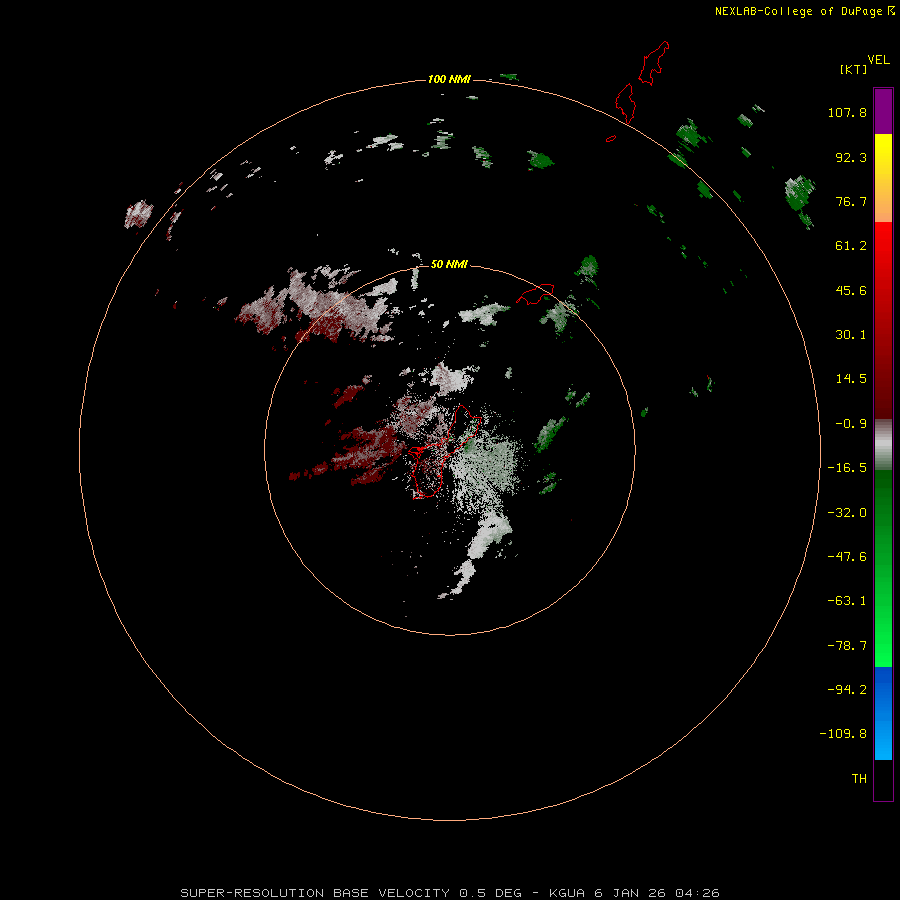The width and height of the screenshot is (900, 900).
Task: Click the yellow segment of velocity color bar
Action: point(883,178)
